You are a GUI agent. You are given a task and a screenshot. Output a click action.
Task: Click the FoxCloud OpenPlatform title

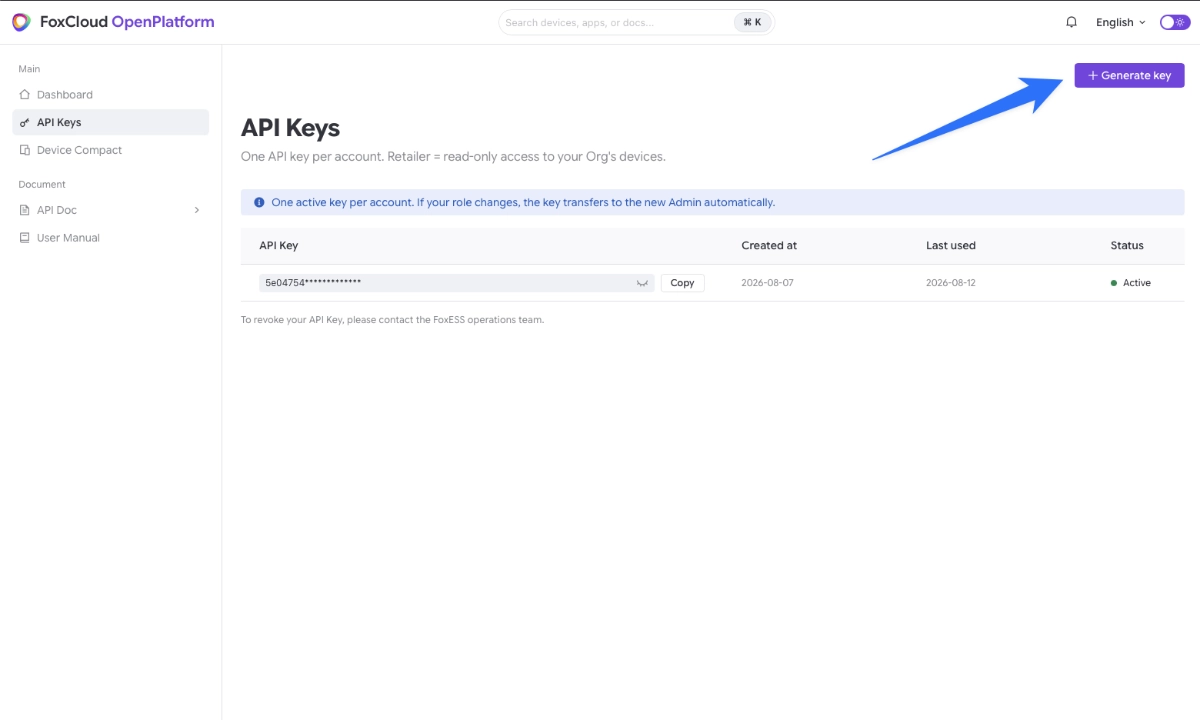pos(127,22)
